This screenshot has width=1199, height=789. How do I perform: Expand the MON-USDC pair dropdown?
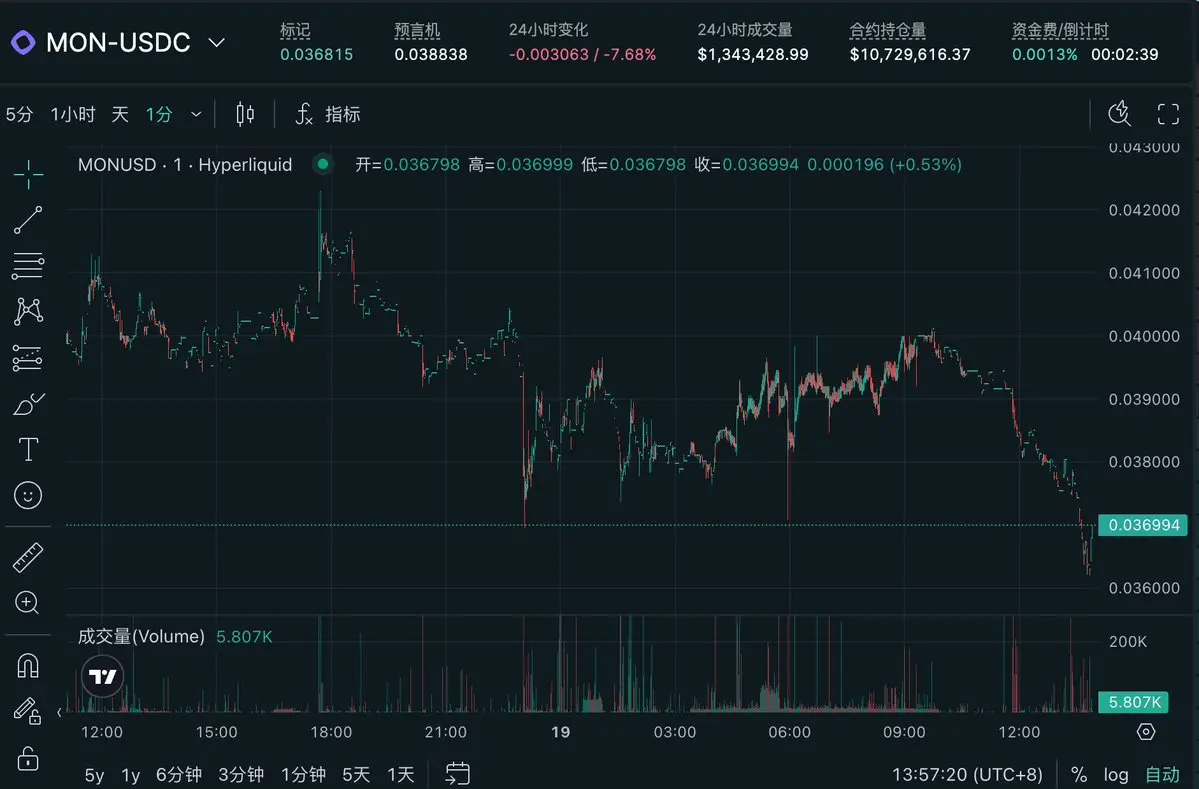pyautogui.click(x=217, y=42)
